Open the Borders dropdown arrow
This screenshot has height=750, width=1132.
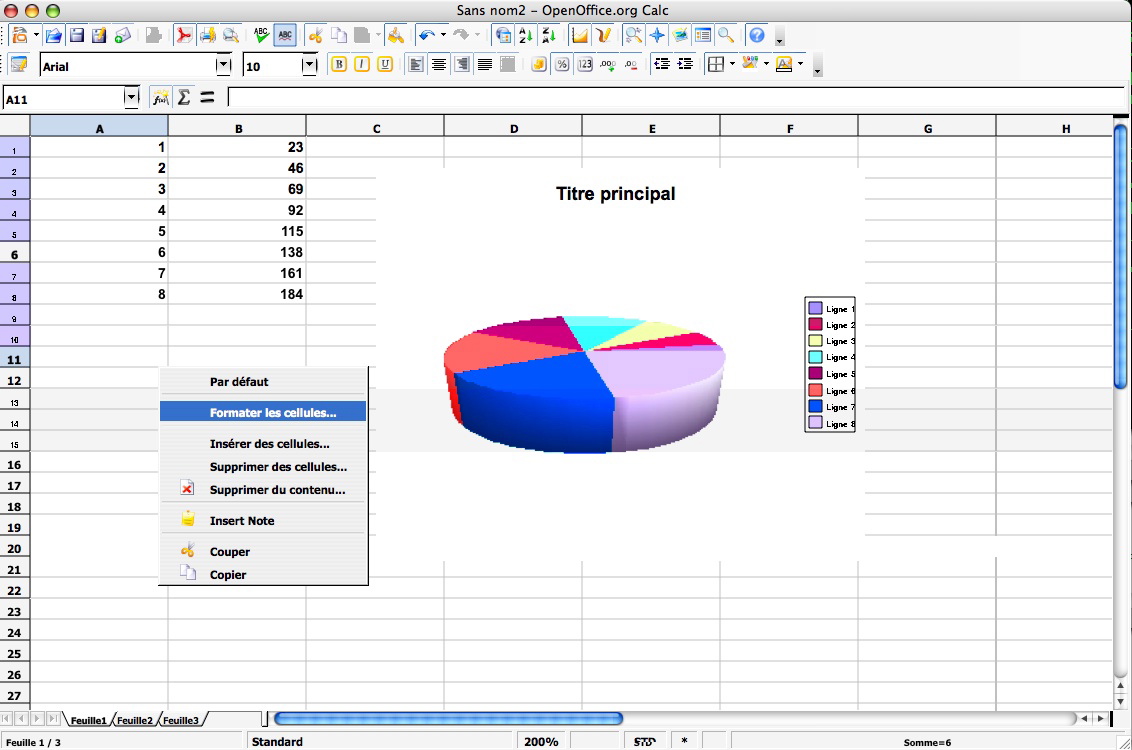click(733, 64)
